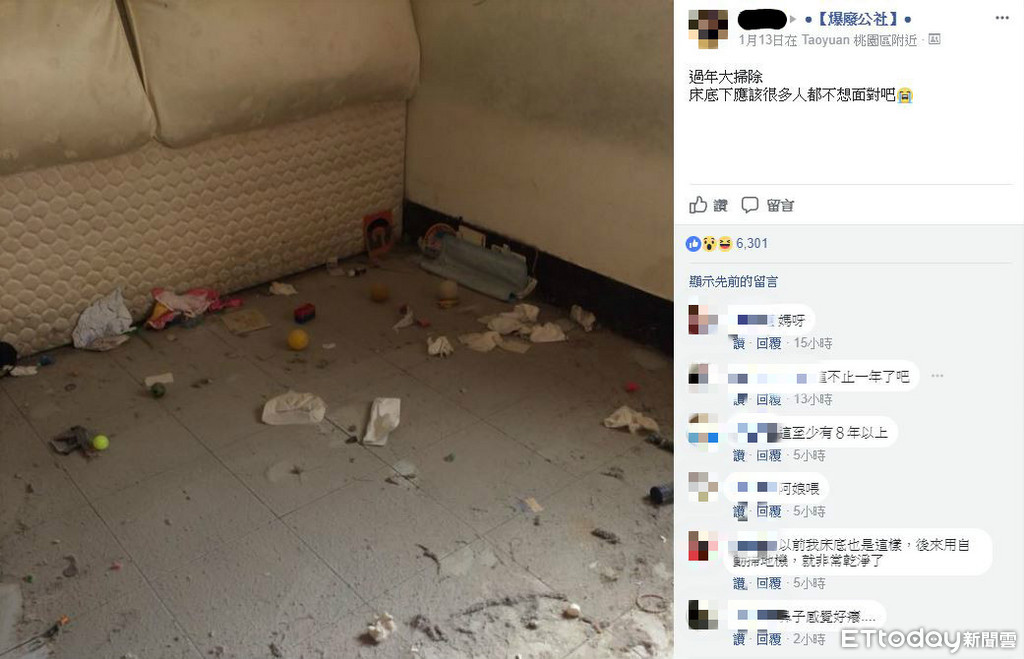Click the 1月13日 post date link
This screenshot has height=659, width=1024.
(x=761, y=40)
